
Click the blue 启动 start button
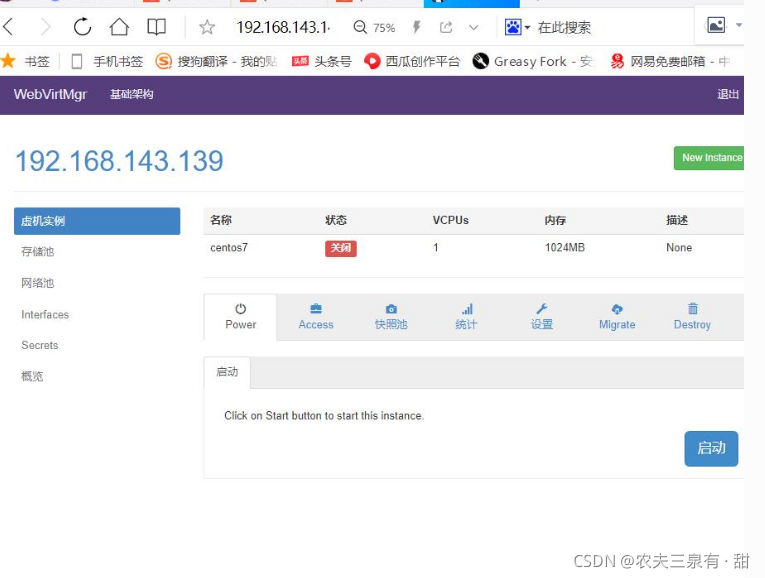click(711, 448)
